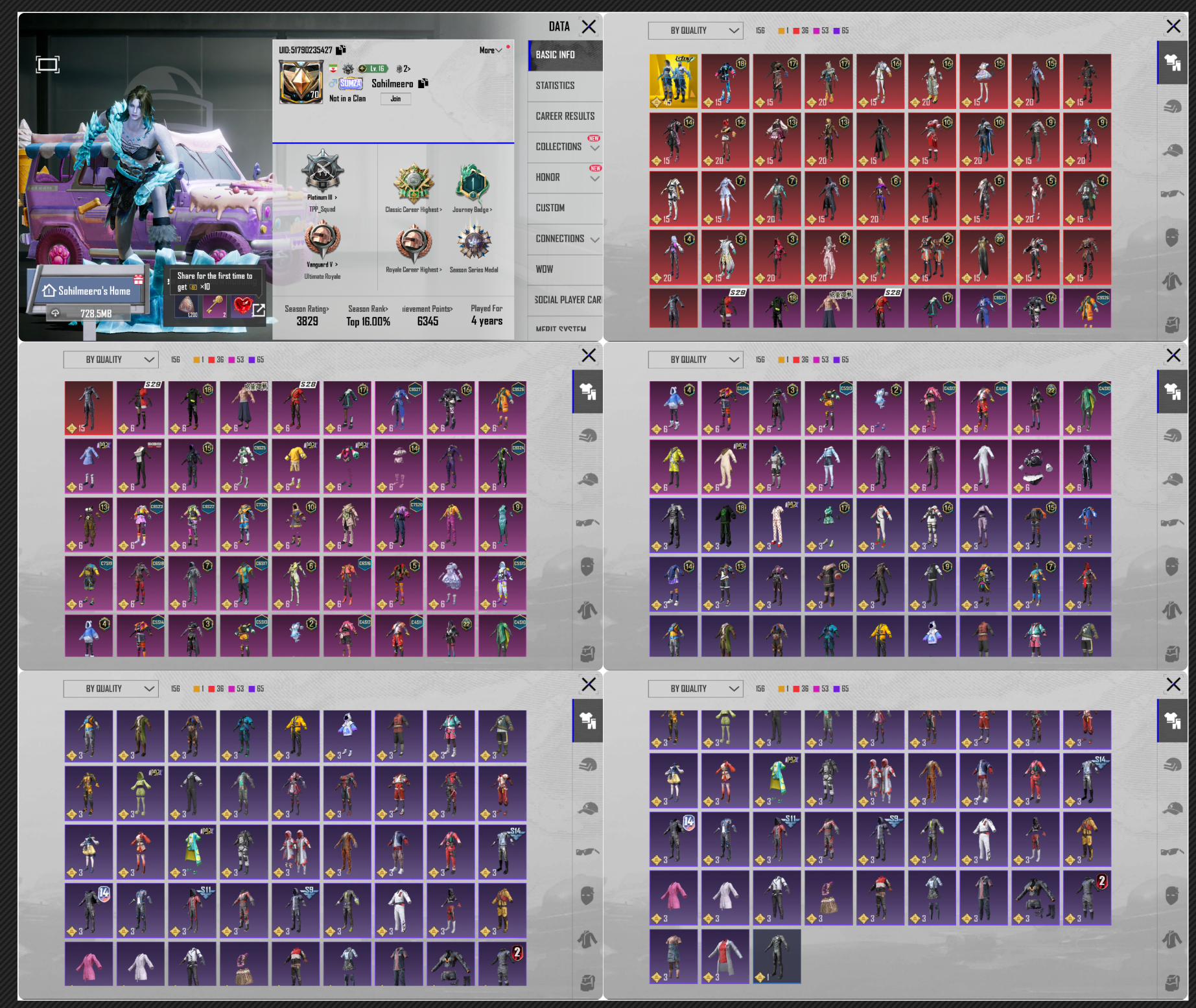Select the jacket category icon in upper-right inventory

click(x=1172, y=281)
